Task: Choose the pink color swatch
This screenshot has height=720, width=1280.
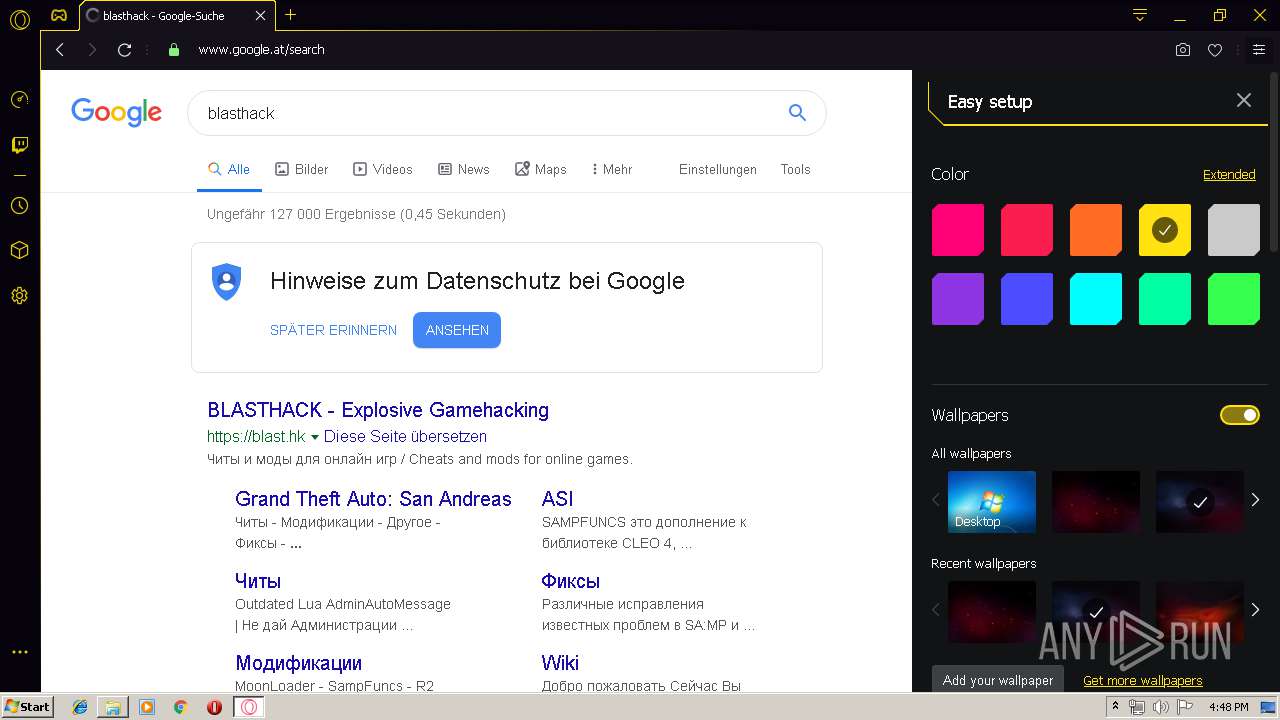Action: click(958, 230)
